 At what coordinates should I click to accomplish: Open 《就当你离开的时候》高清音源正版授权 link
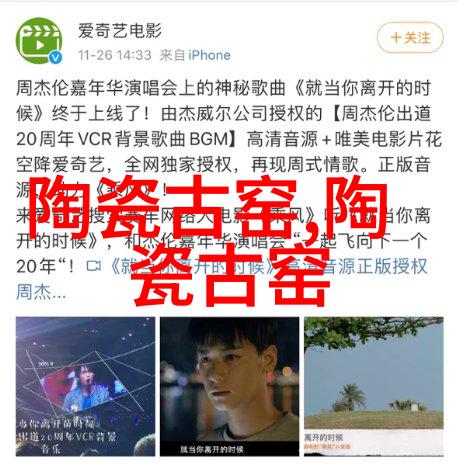pos(269,266)
